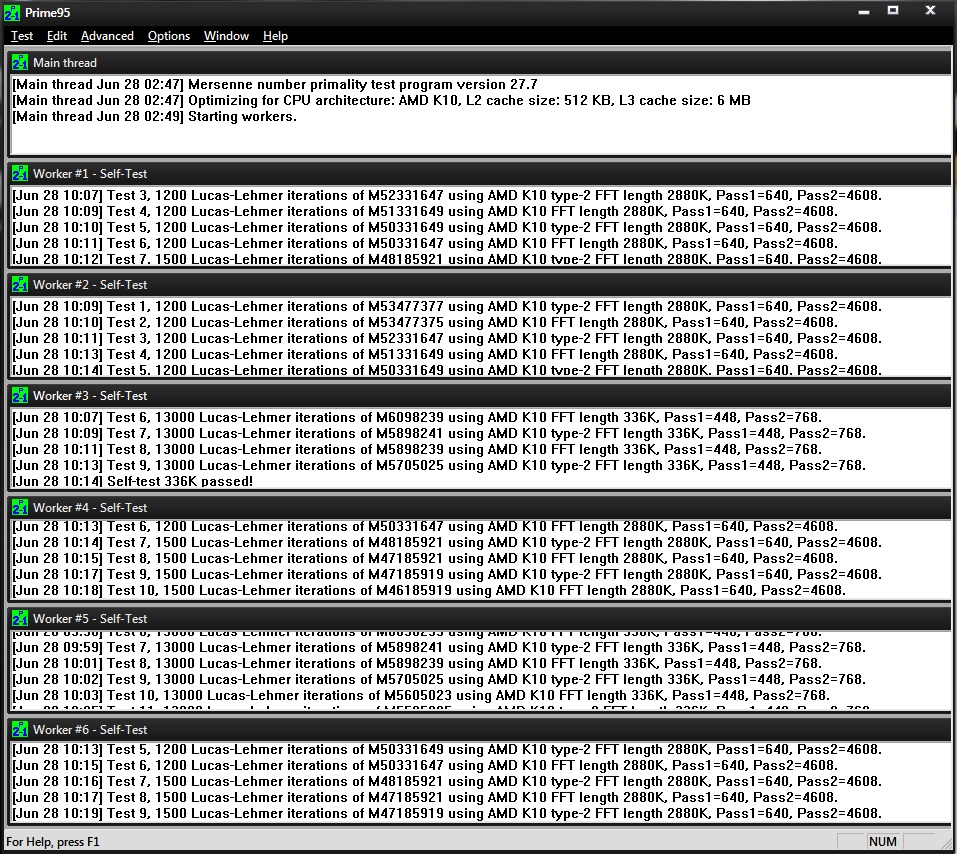
Task: Click the Worker #6 window icon
Action: (x=20, y=729)
